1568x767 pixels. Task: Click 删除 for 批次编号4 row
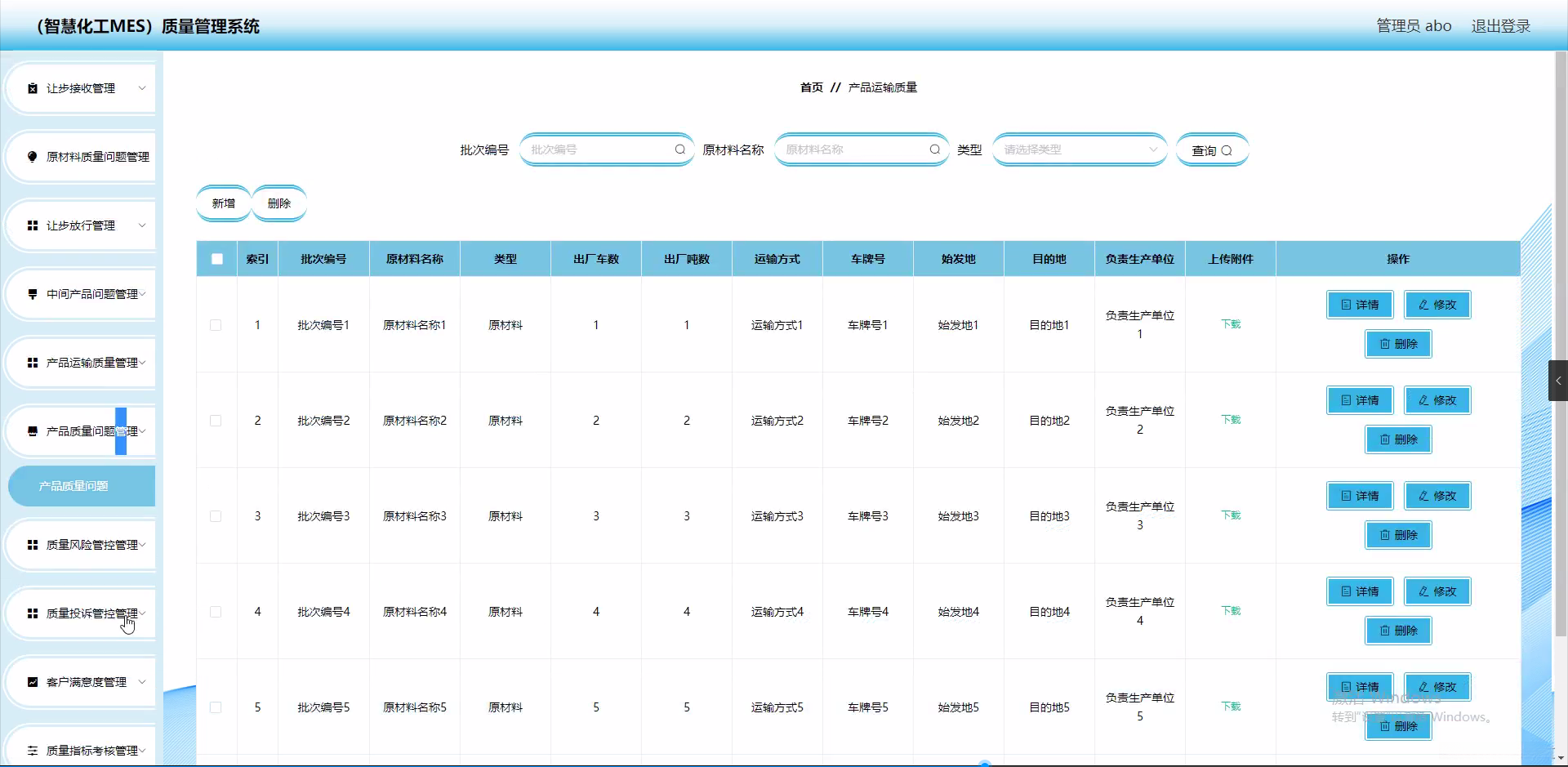tap(1398, 631)
